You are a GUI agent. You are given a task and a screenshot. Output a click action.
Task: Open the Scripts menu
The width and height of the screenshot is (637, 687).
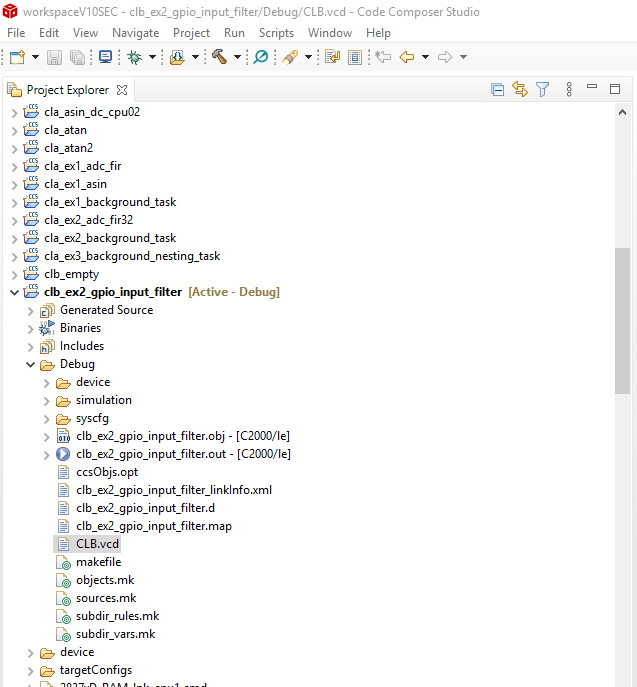tap(276, 33)
